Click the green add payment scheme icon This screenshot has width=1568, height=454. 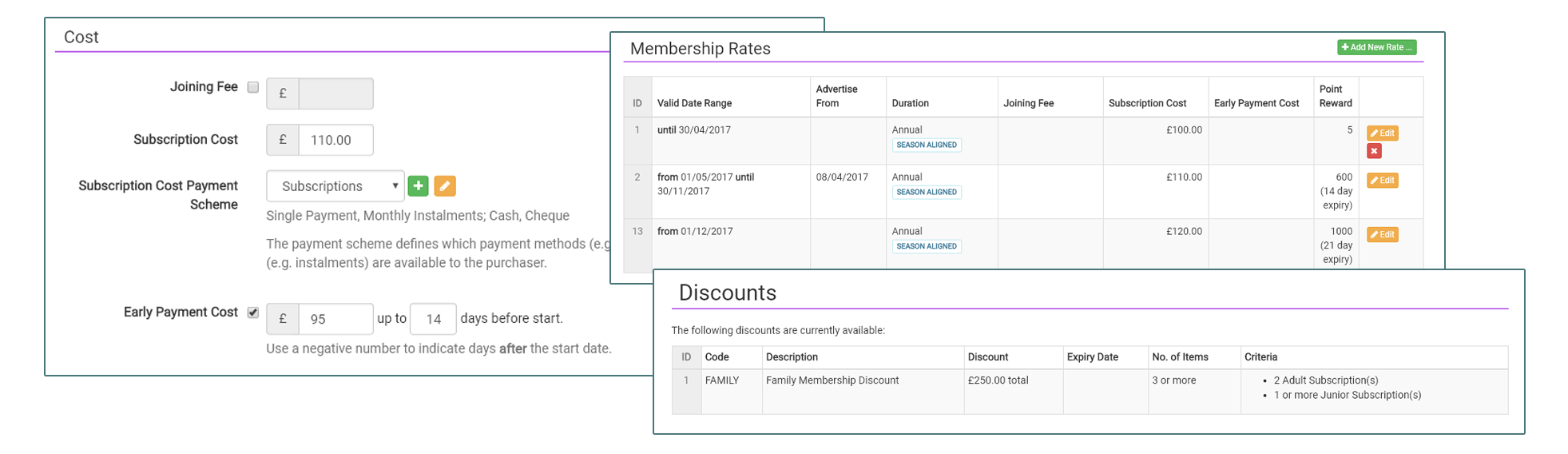418,186
